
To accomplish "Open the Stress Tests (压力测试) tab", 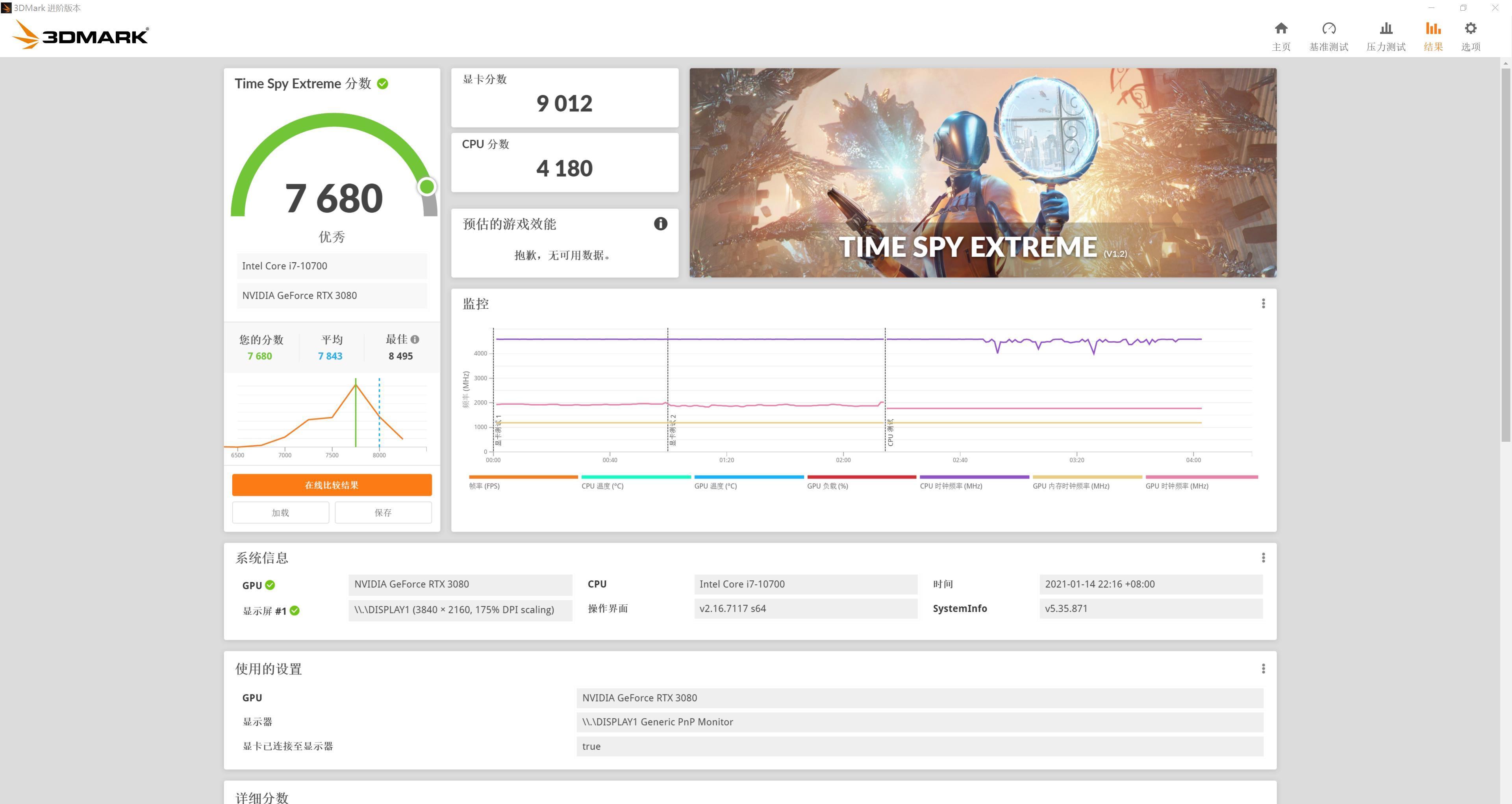I will 1385,36.
